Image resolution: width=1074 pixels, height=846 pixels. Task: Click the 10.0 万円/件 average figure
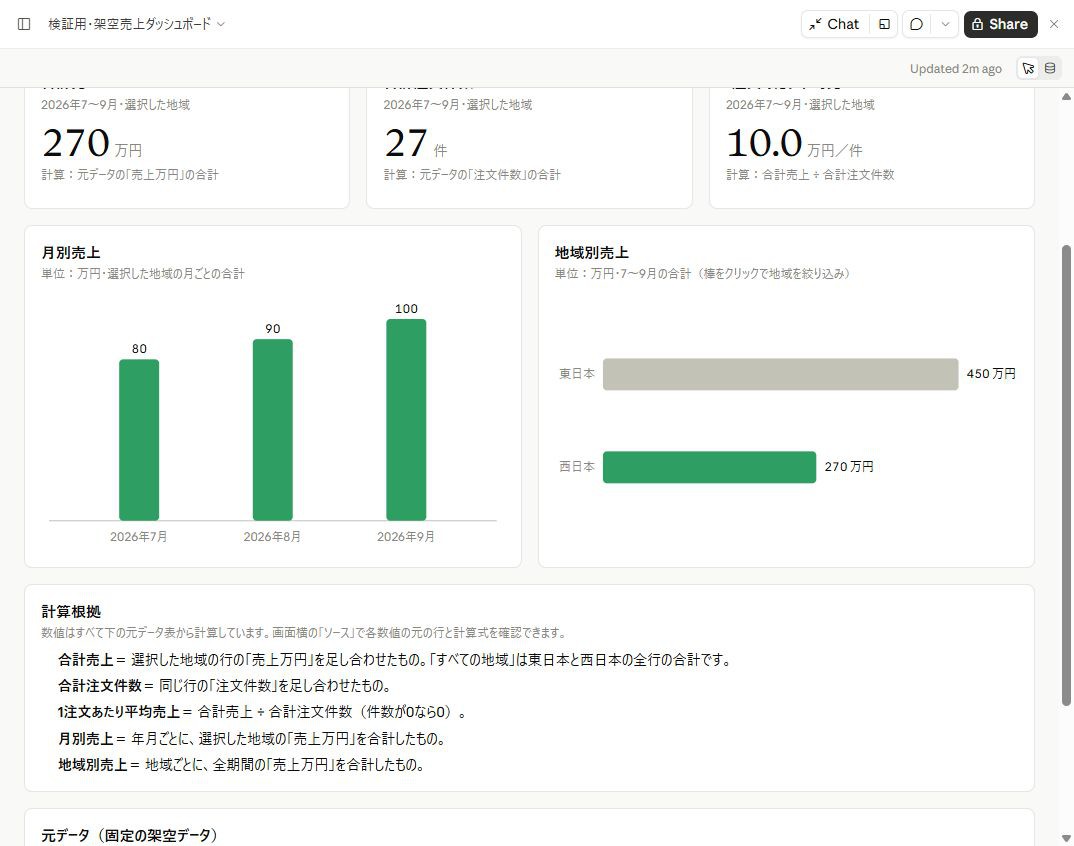coord(793,144)
